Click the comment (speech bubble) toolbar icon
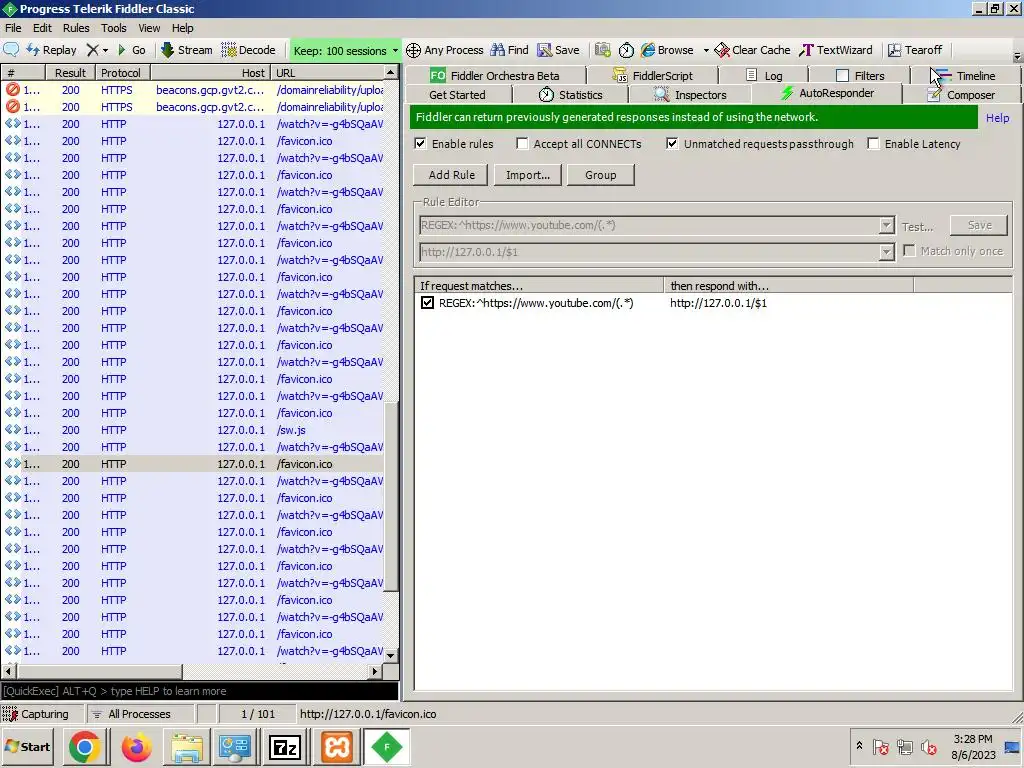1024x768 pixels. click(x=11, y=50)
